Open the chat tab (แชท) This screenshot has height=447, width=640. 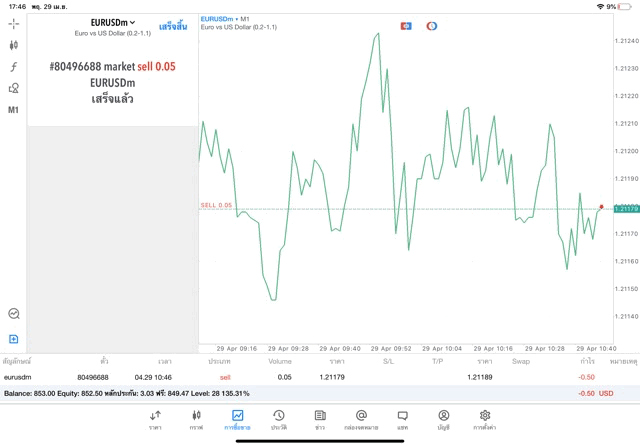click(x=402, y=420)
